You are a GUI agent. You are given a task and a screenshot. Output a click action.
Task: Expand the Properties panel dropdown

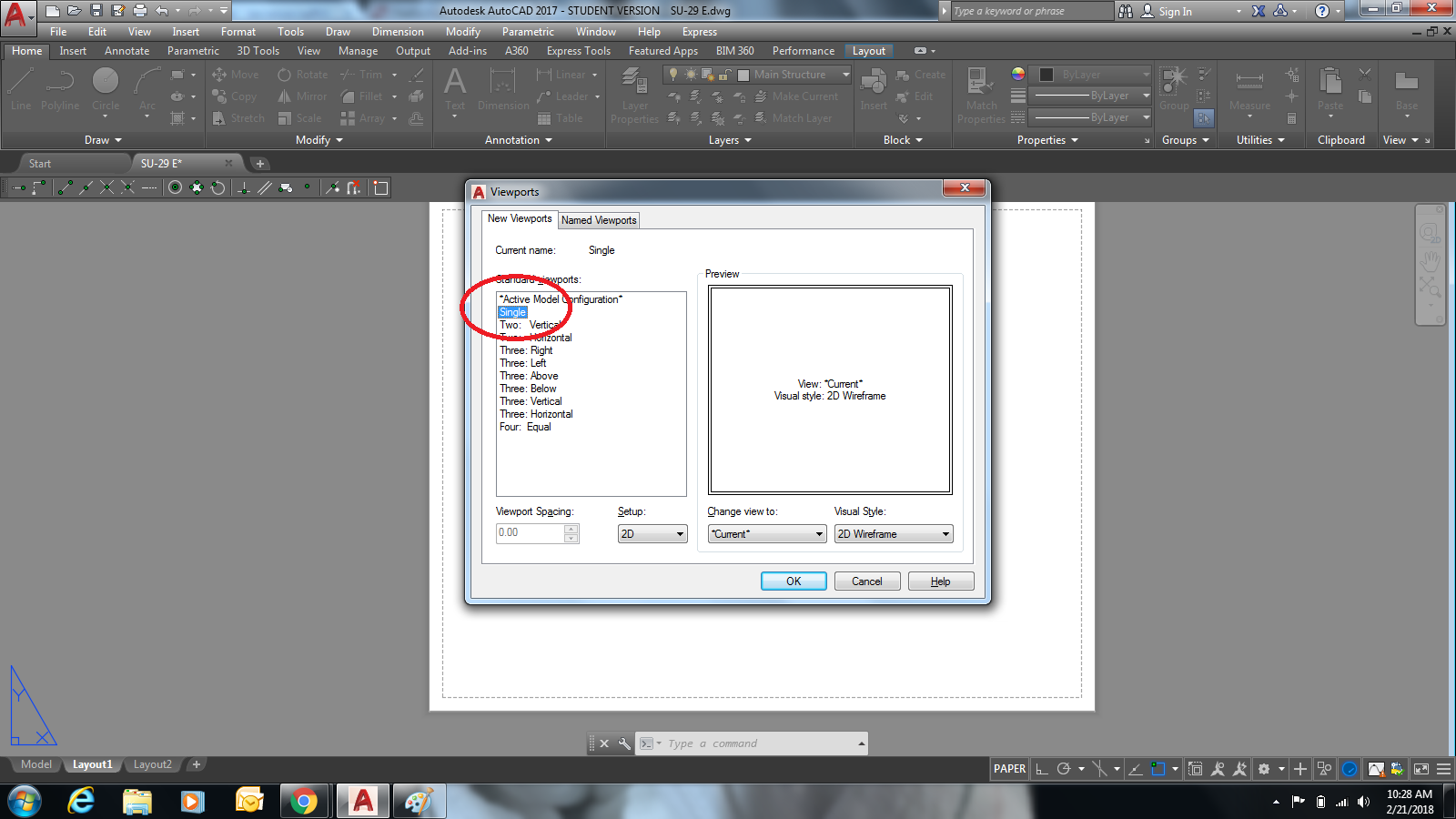[1047, 140]
